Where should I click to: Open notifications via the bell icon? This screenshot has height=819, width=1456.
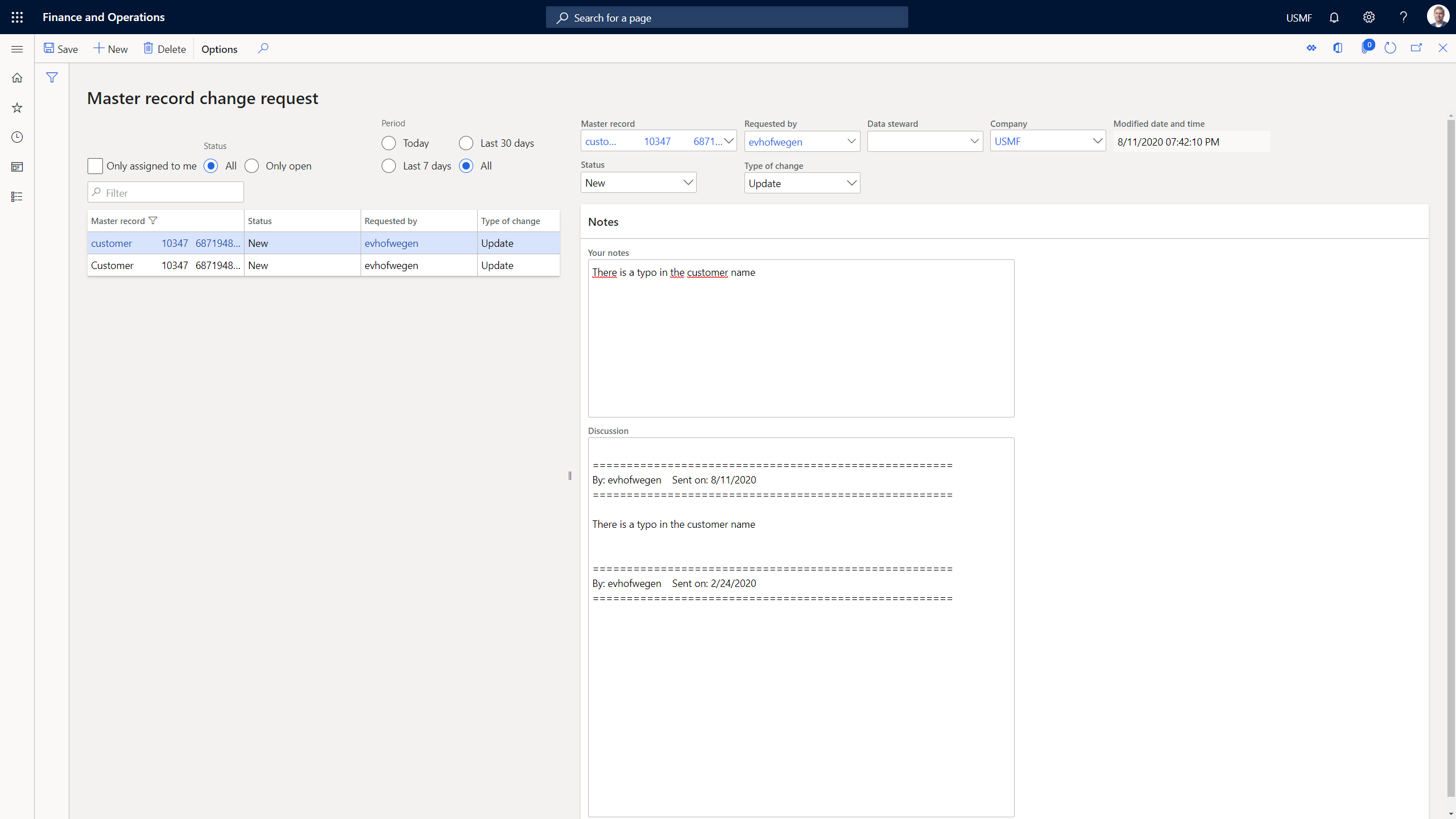pos(1334,17)
